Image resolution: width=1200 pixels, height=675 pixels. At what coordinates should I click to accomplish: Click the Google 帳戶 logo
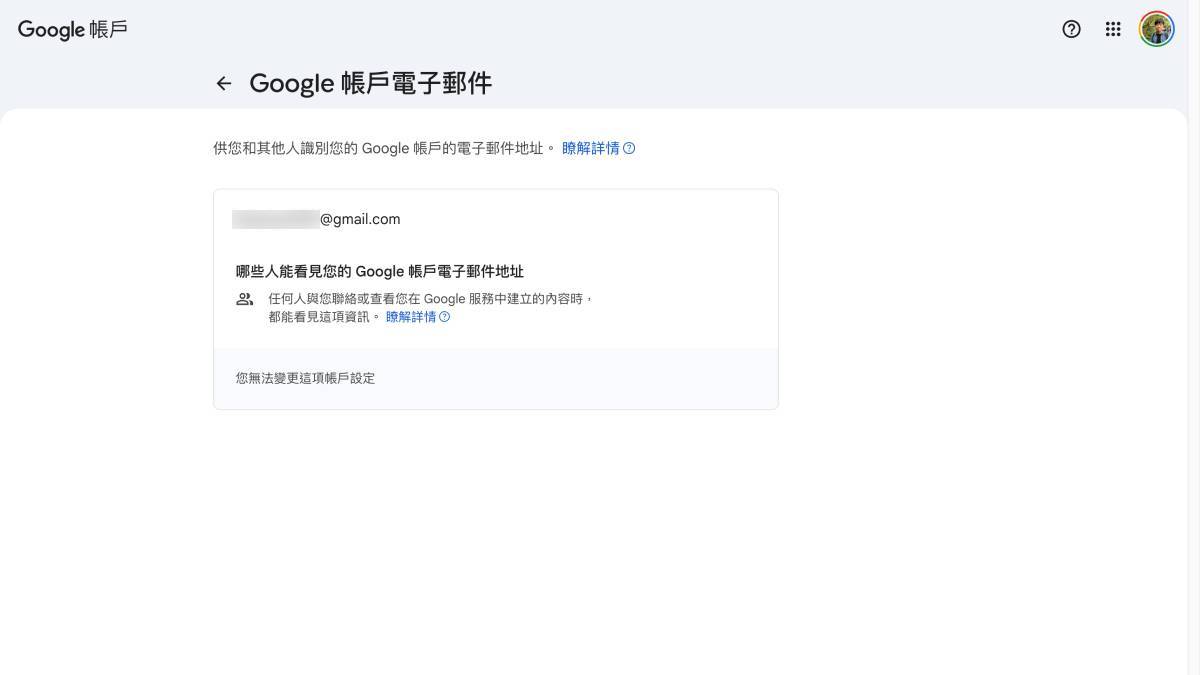pyautogui.click(x=73, y=29)
